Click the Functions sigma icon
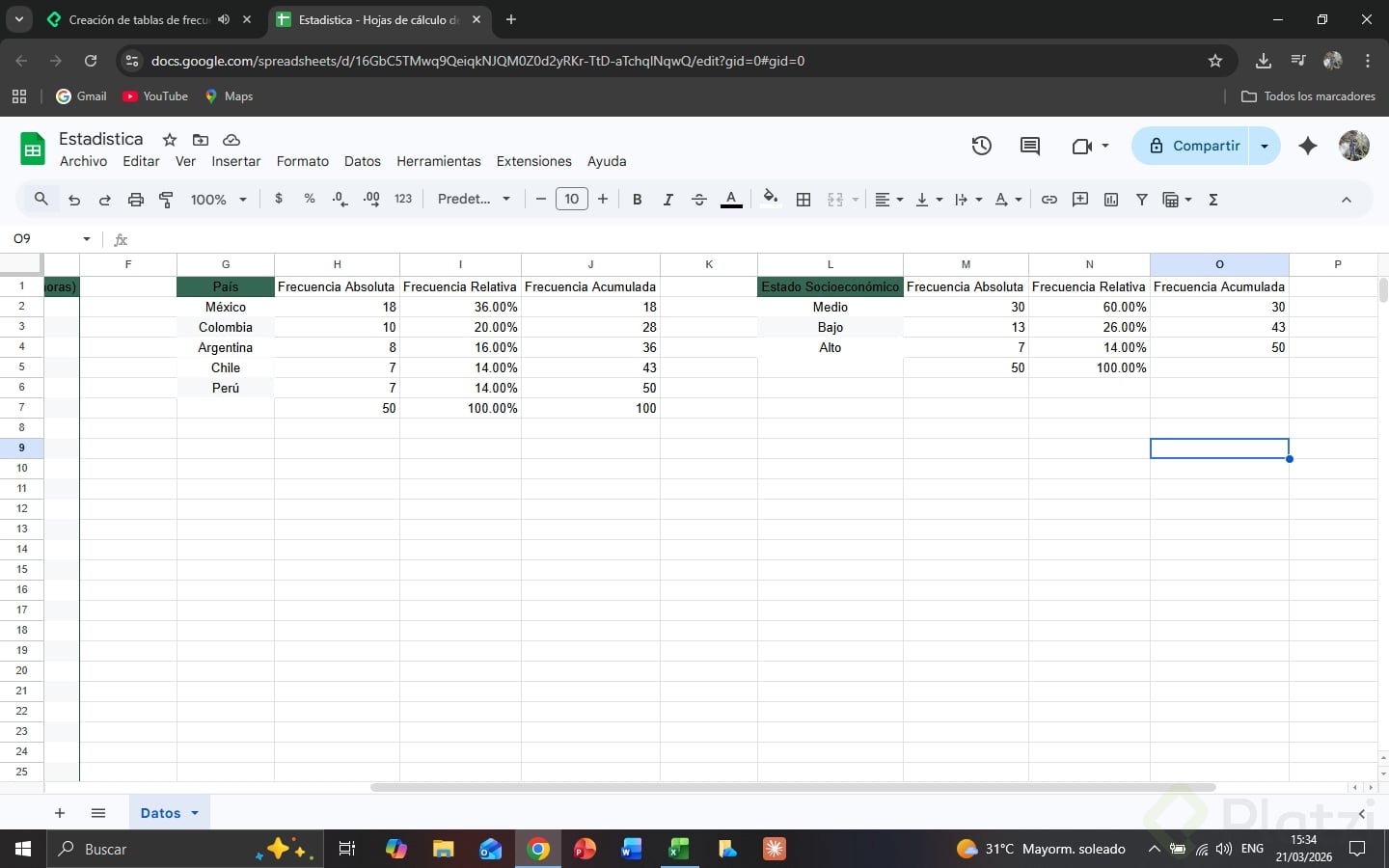 [1213, 200]
